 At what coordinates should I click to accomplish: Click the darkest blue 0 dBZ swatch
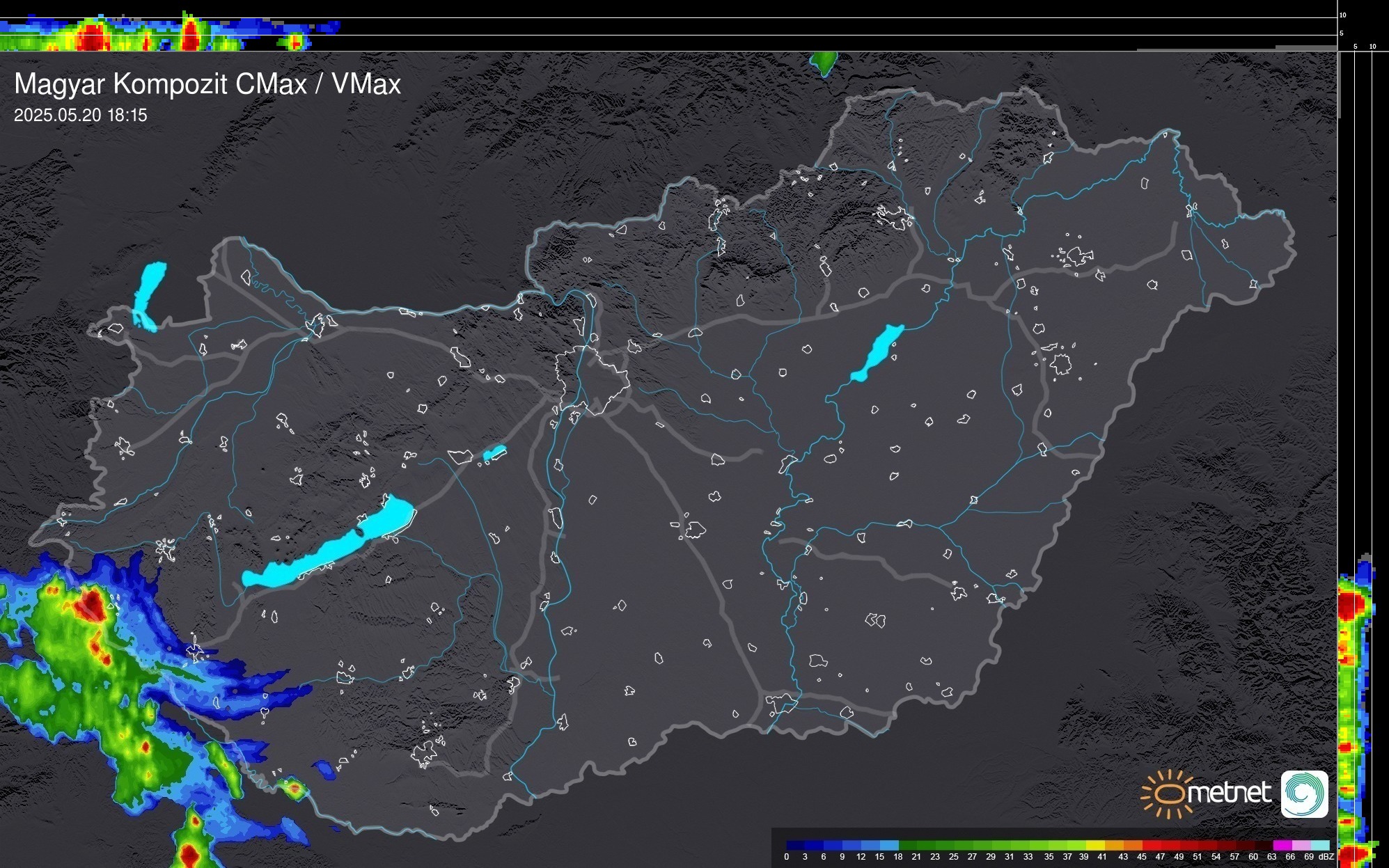(x=796, y=845)
